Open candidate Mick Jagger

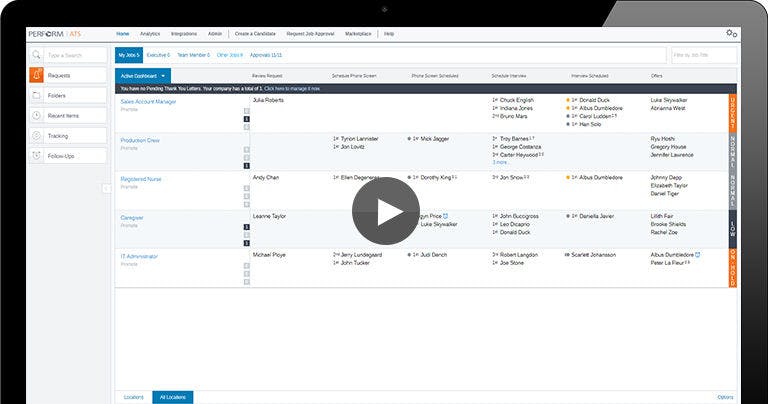[x=435, y=139]
